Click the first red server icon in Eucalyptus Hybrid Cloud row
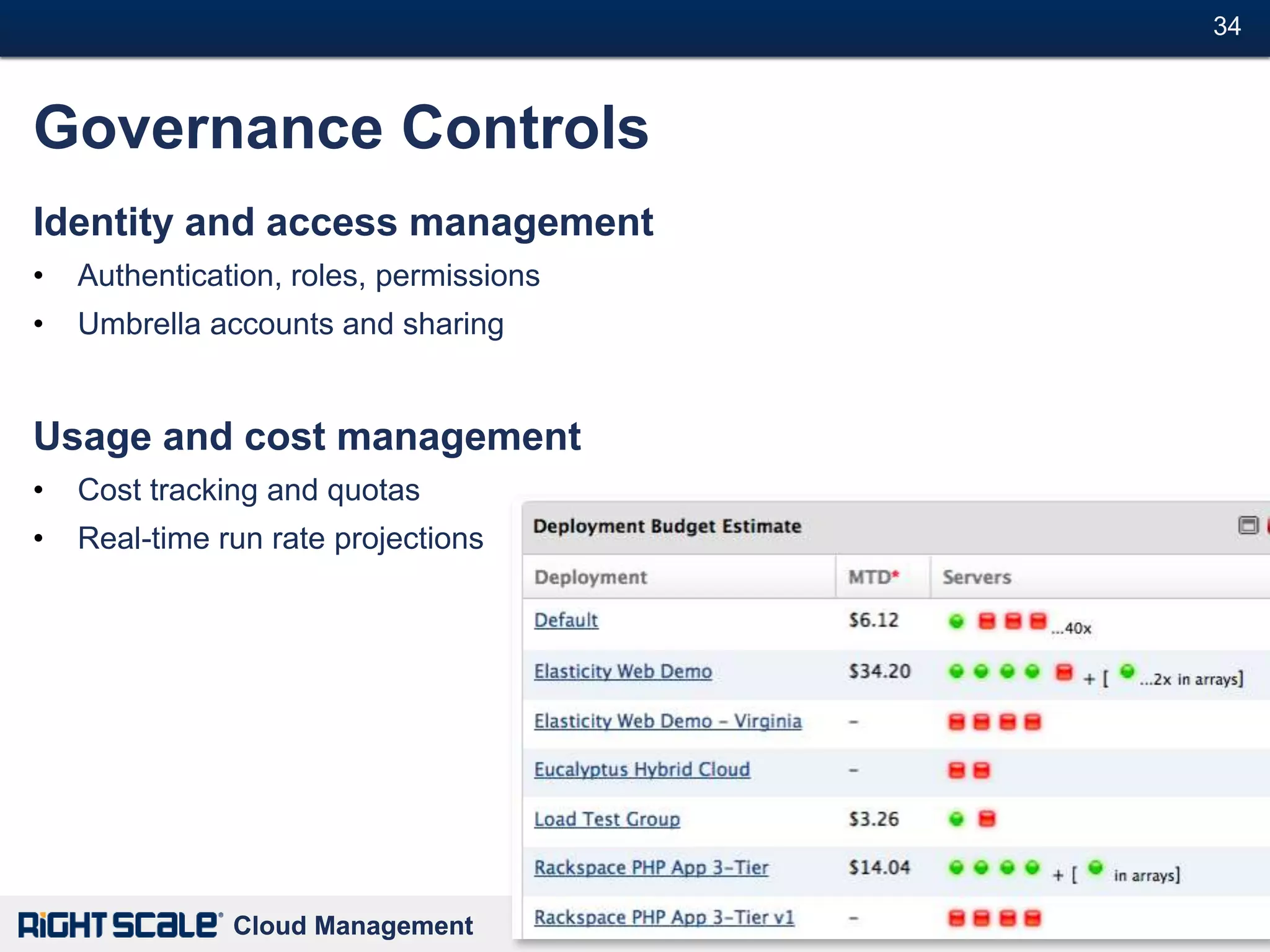This screenshot has width=1270, height=952. click(957, 770)
